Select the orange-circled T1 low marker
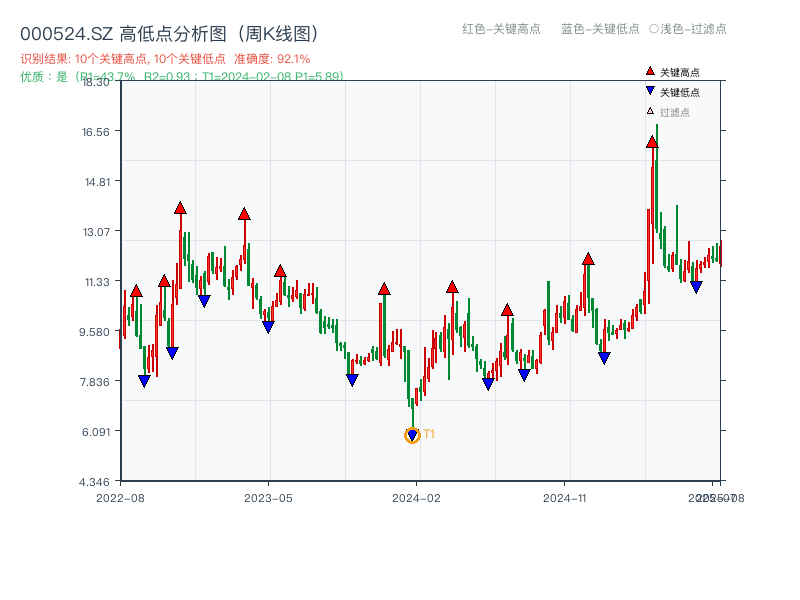Viewport: 800px width, 600px height. coord(412,435)
